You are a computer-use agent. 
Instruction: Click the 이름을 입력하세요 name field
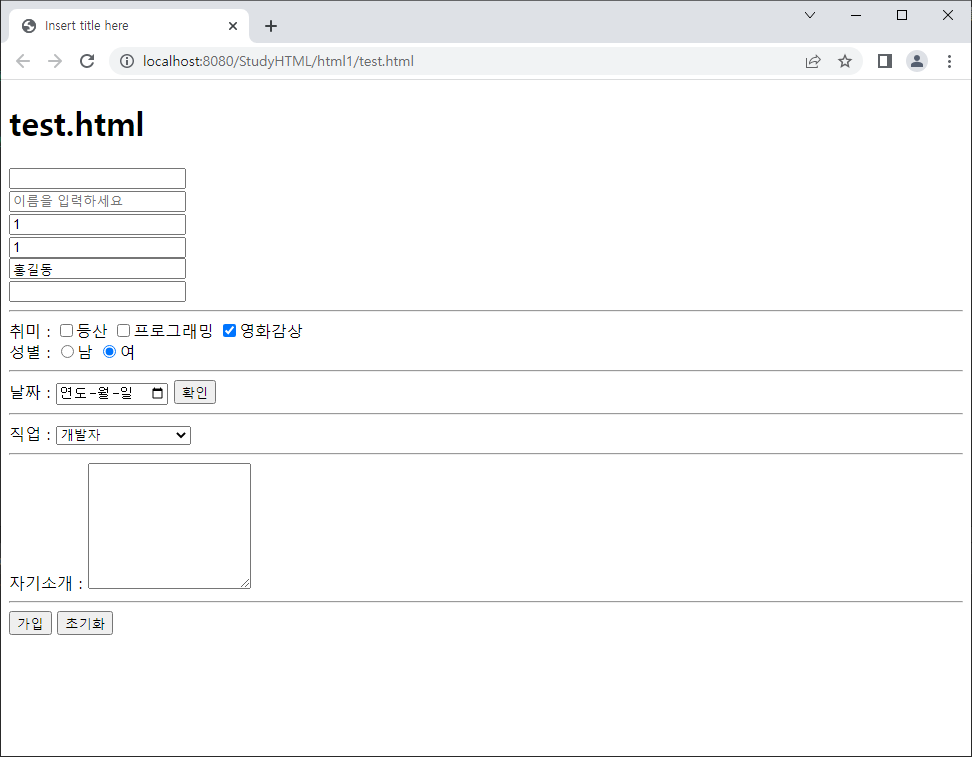coord(97,201)
